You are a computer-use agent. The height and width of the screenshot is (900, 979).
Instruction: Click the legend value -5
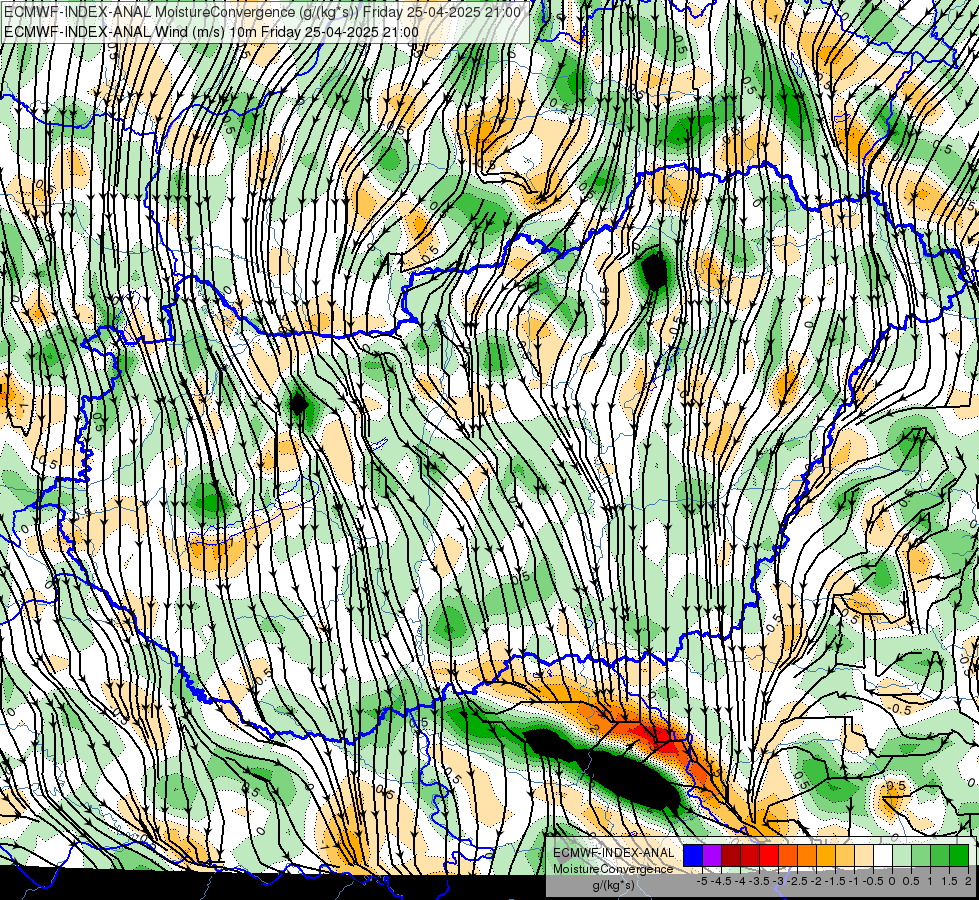[702, 881]
